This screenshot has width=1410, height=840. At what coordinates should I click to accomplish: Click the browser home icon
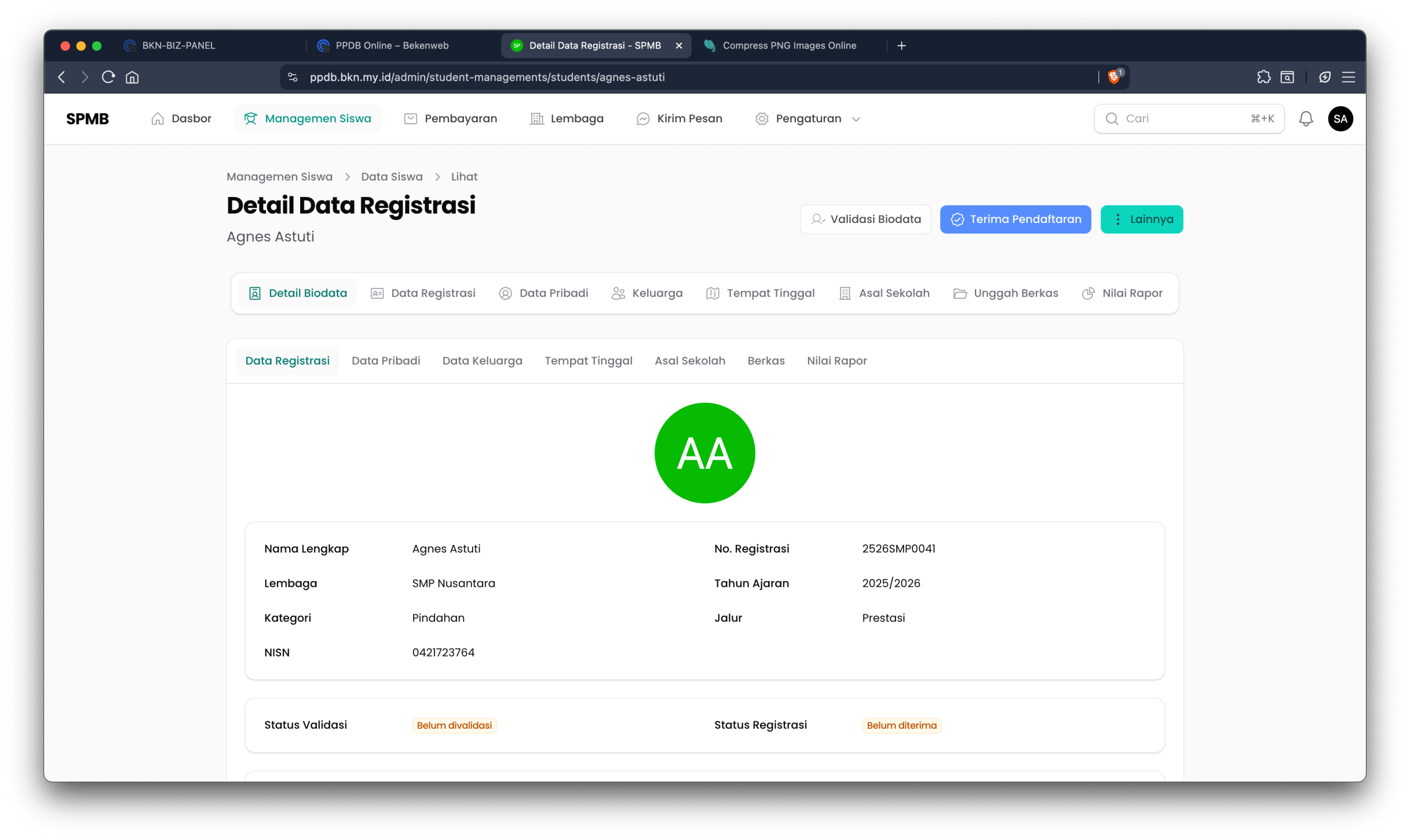[x=132, y=77]
